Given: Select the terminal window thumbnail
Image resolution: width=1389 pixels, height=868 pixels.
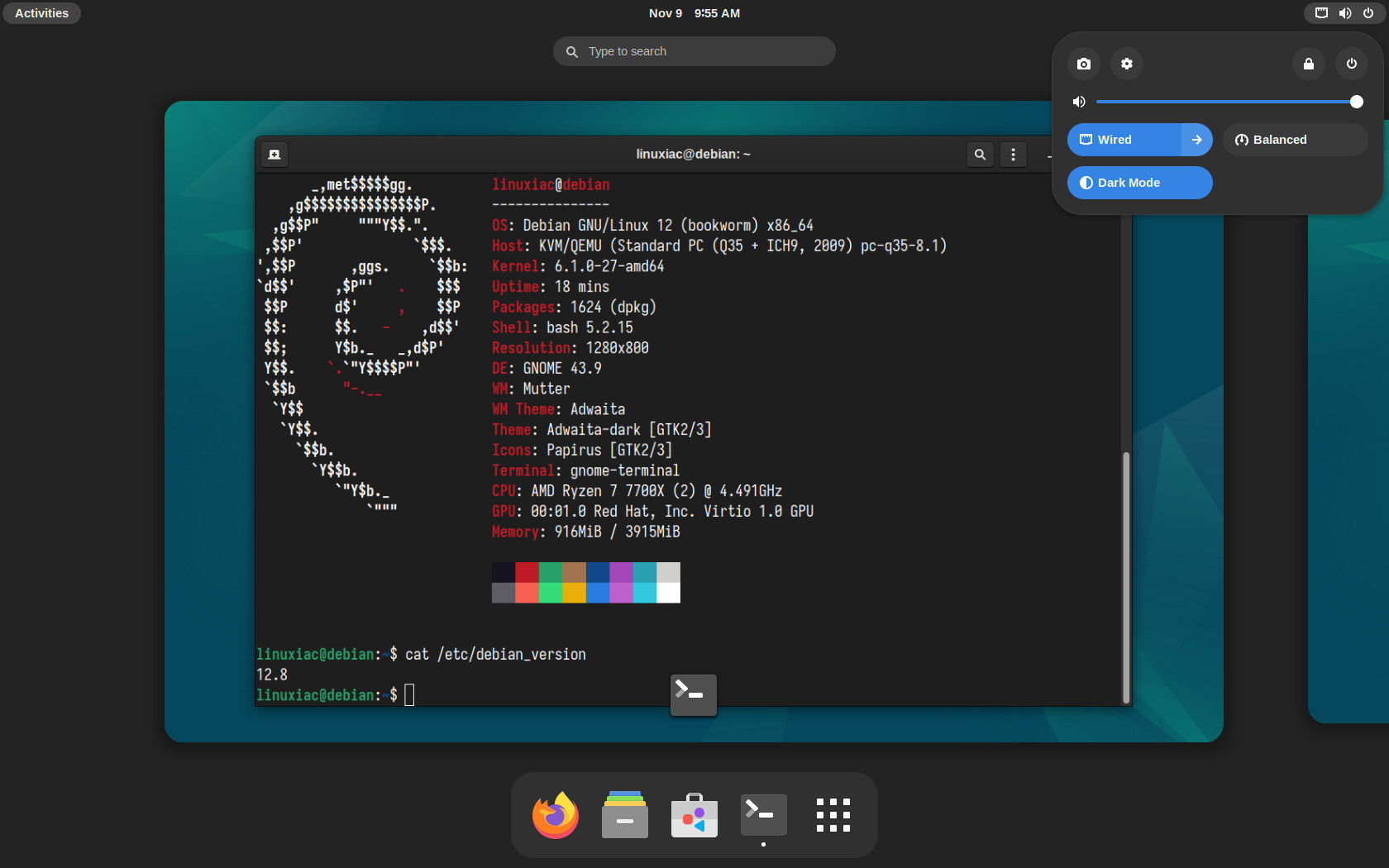Looking at the screenshot, I should tap(694, 422).
